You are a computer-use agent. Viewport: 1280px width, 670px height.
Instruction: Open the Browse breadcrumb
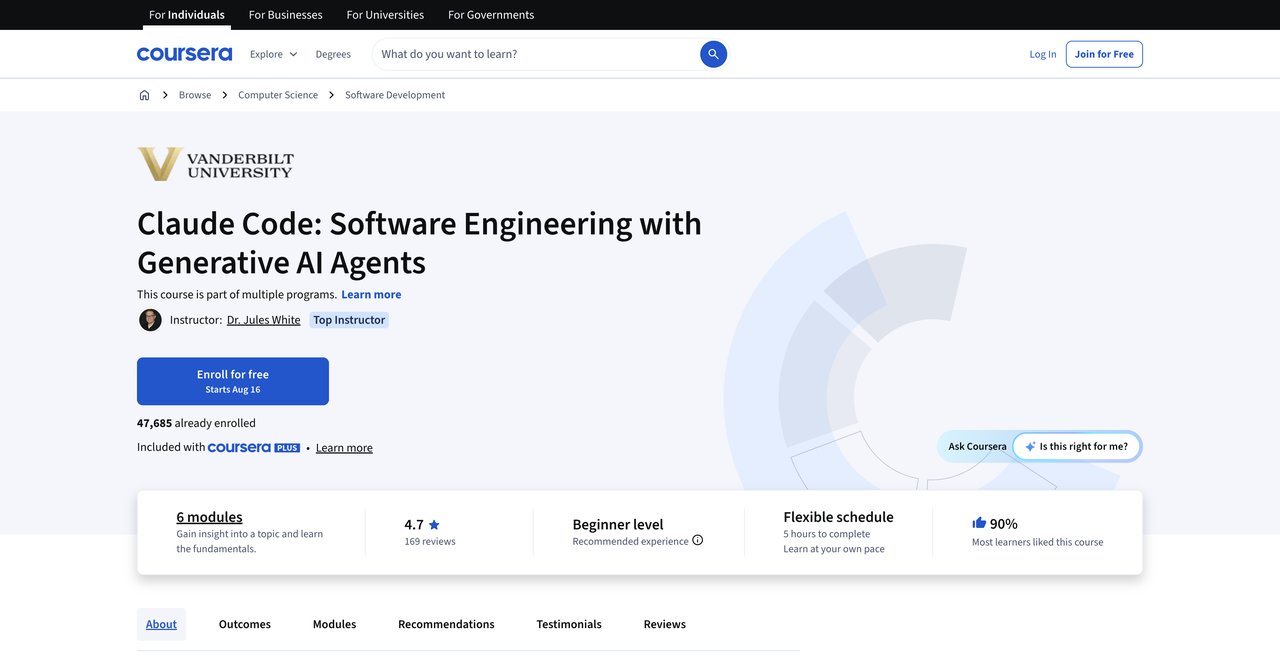(195, 95)
